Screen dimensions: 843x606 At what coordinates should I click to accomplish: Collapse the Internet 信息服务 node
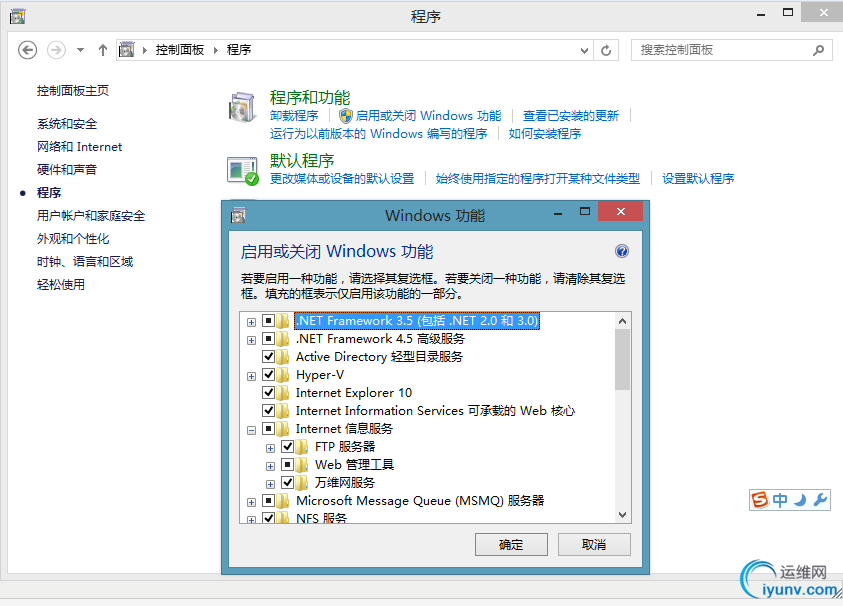coord(251,430)
